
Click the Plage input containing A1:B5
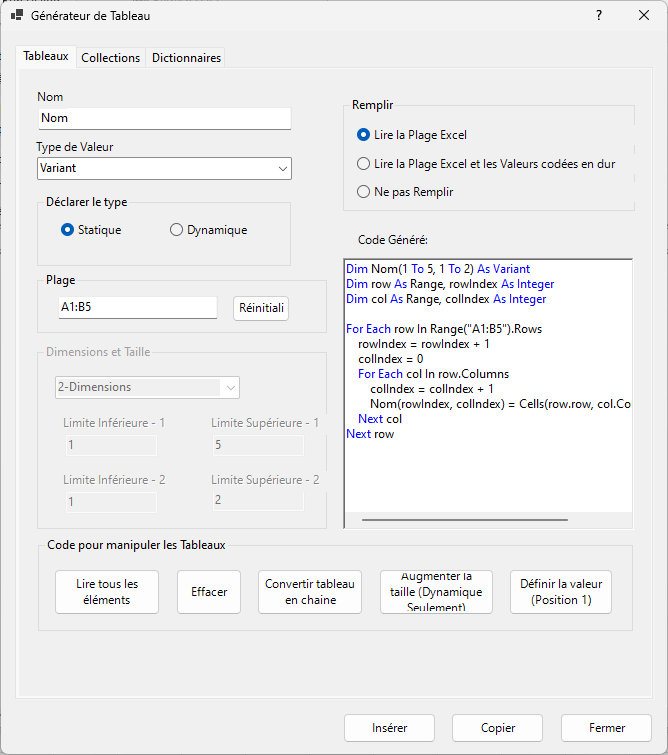tap(138, 307)
